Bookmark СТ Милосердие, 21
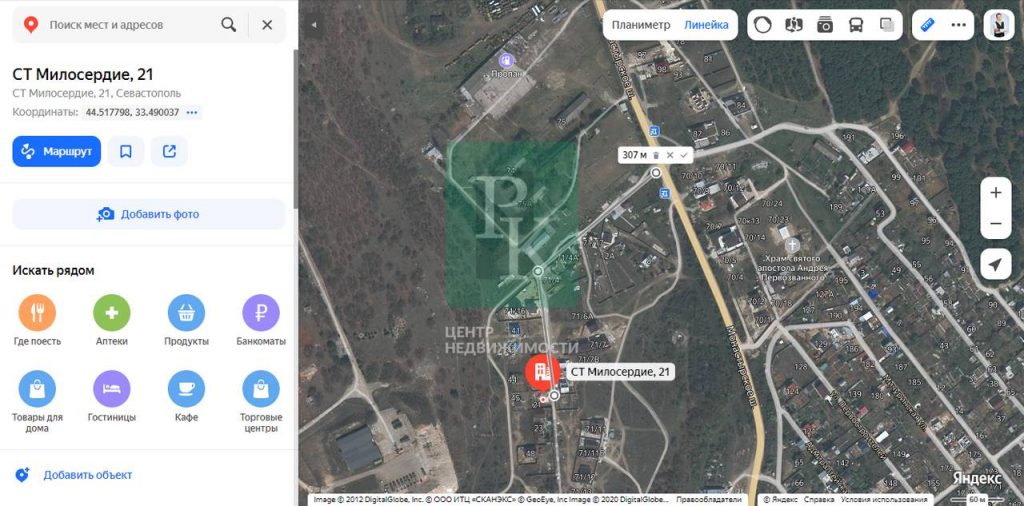 [126, 151]
